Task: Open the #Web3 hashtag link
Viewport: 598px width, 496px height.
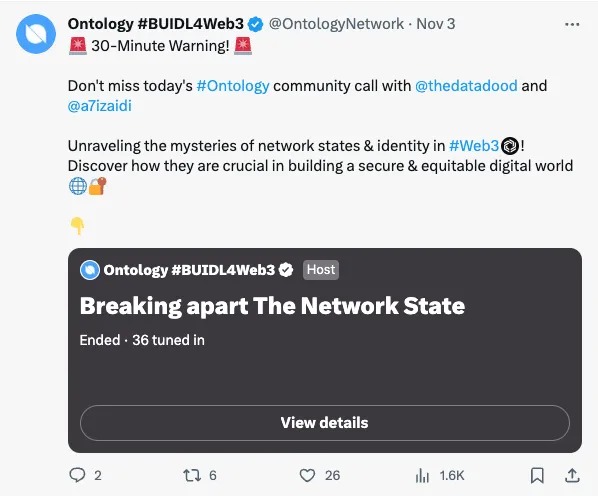Action: tap(474, 146)
